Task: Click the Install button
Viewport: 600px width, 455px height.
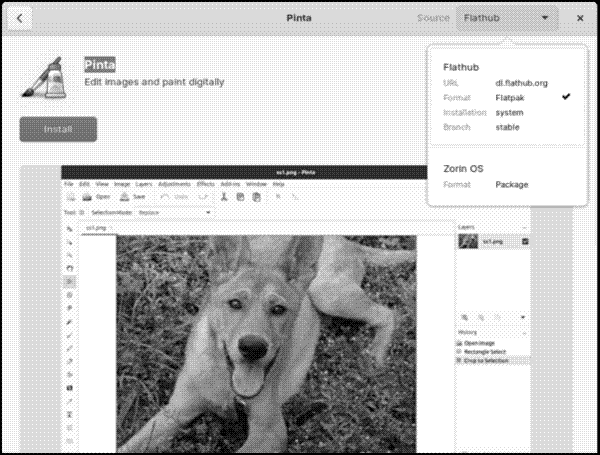Action: point(58,129)
